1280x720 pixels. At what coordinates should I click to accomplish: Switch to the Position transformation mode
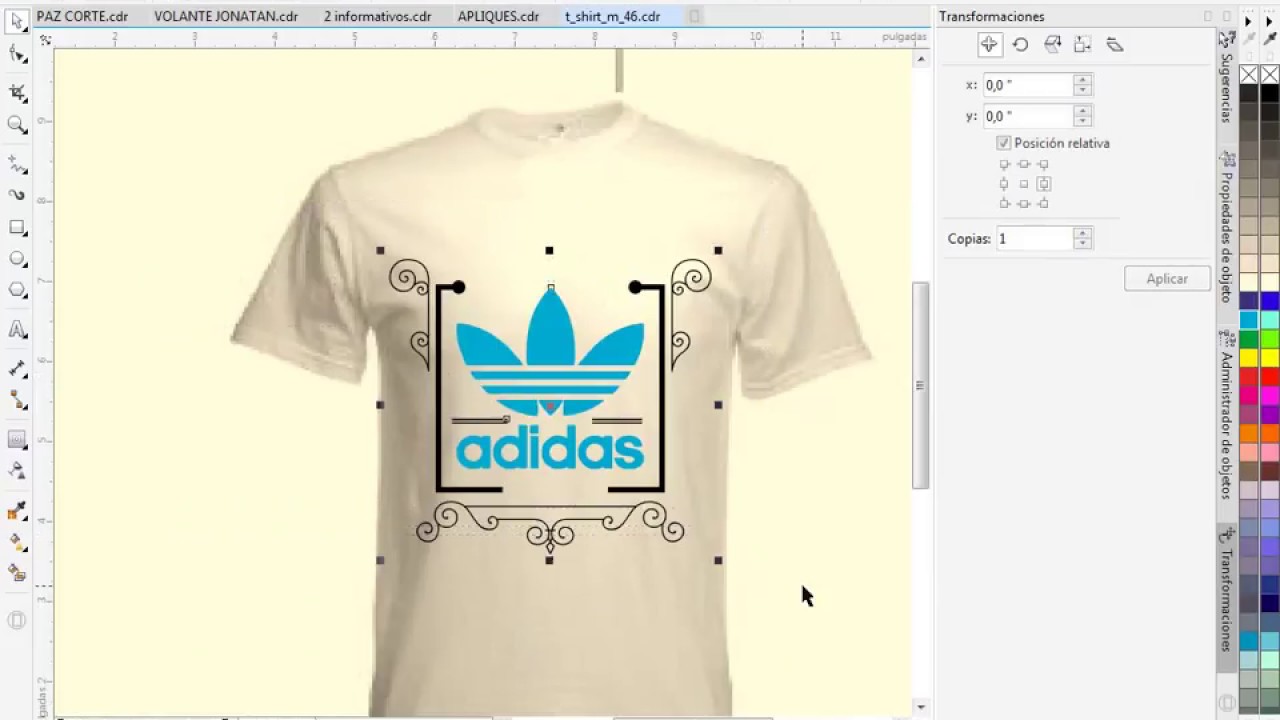(x=989, y=44)
